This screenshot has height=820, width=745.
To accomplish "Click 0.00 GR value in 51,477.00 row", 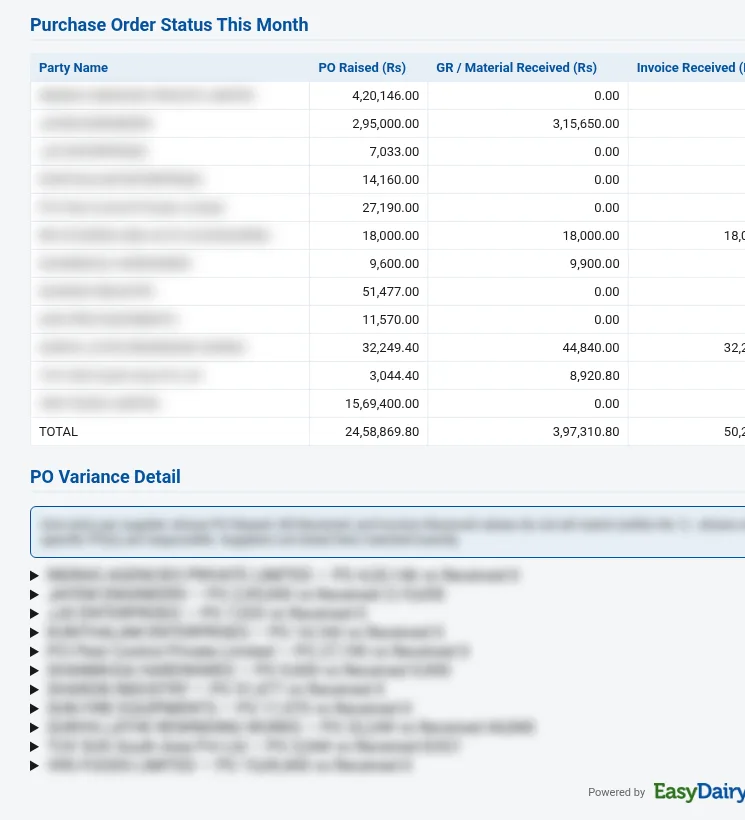I will (x=606, y=292).
